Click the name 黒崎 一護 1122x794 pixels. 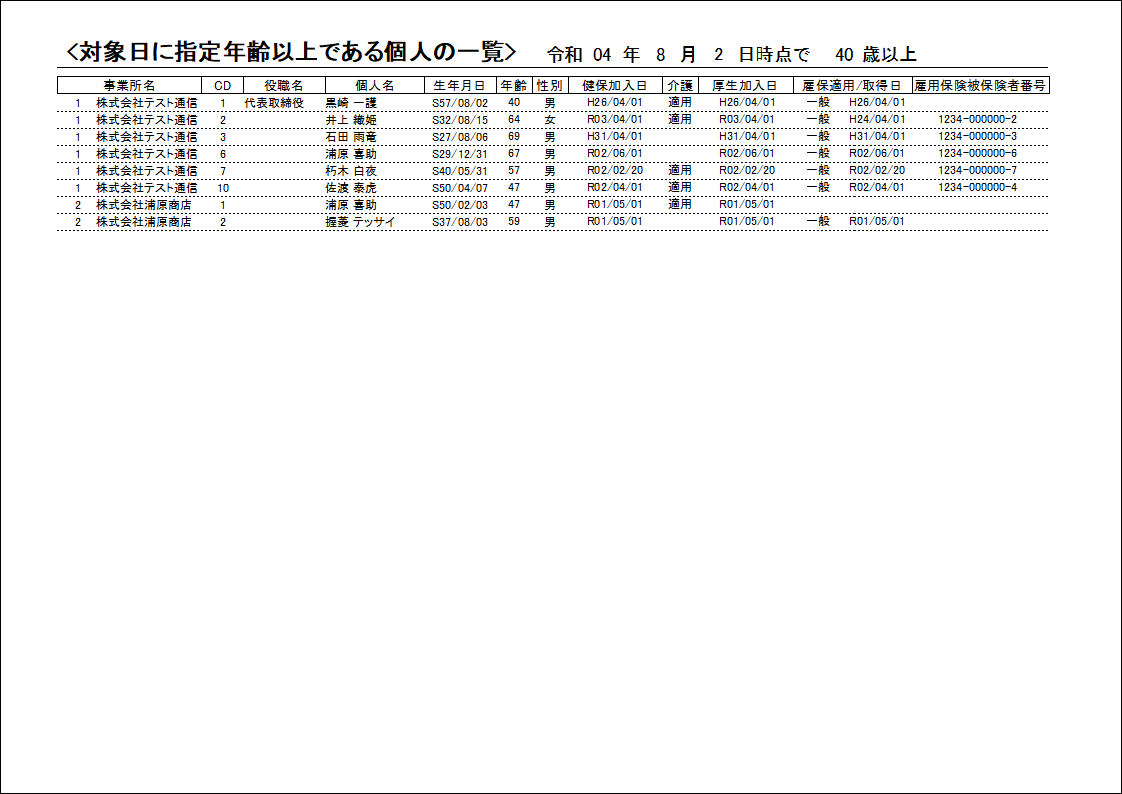(x=351, y=103)
